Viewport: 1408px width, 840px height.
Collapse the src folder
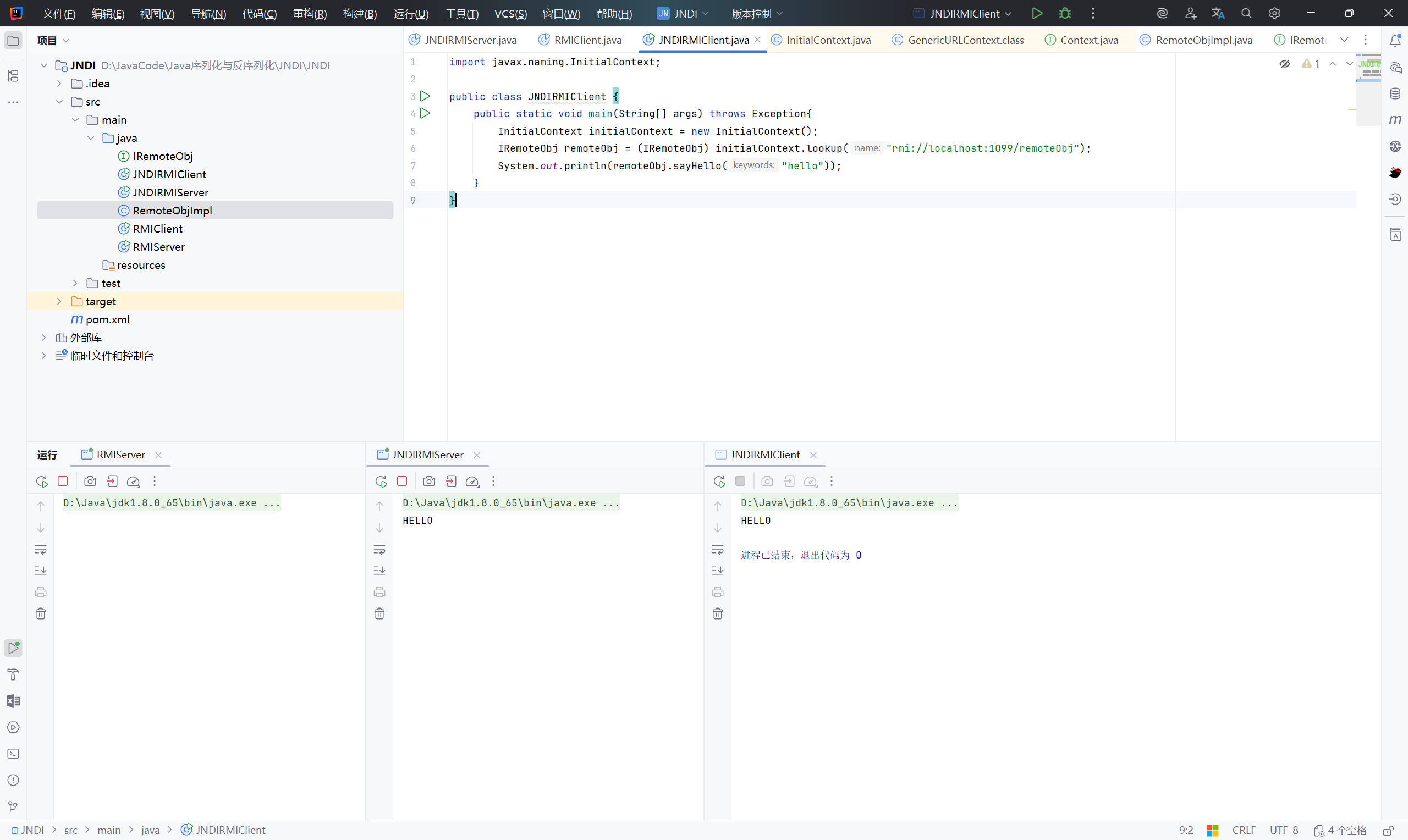59,102
